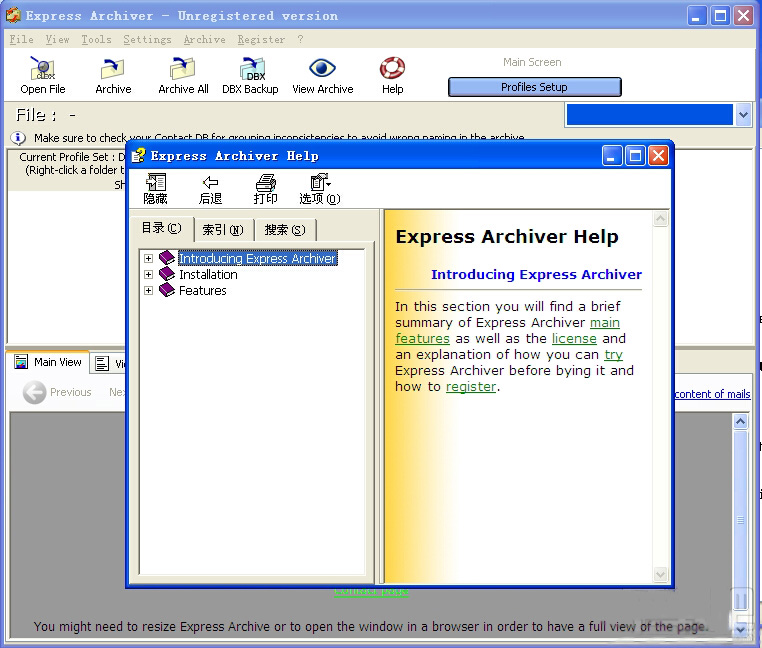This screenshot has width=762, height=648.
Task: Click main window scrollbar down arrow
Action: [741, 629]
